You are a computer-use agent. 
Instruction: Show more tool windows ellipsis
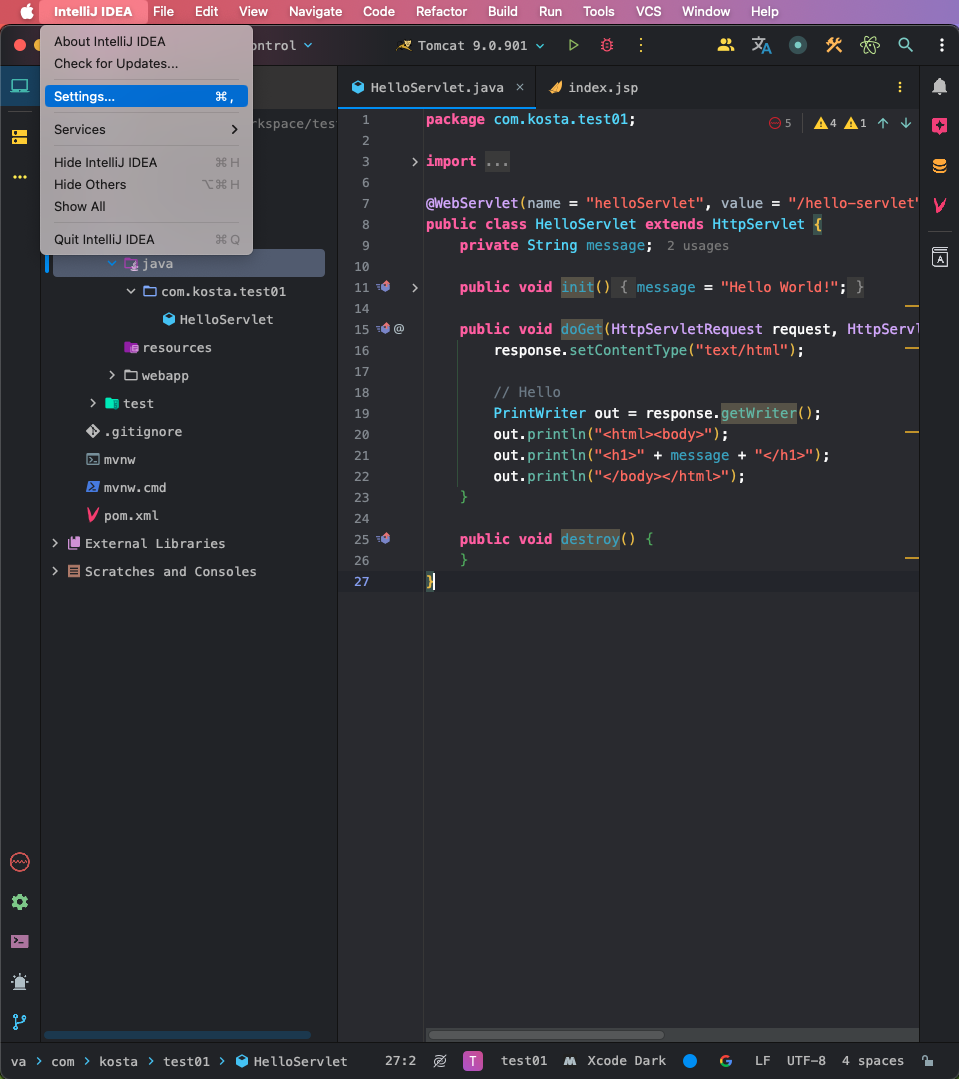click(20, 177)
